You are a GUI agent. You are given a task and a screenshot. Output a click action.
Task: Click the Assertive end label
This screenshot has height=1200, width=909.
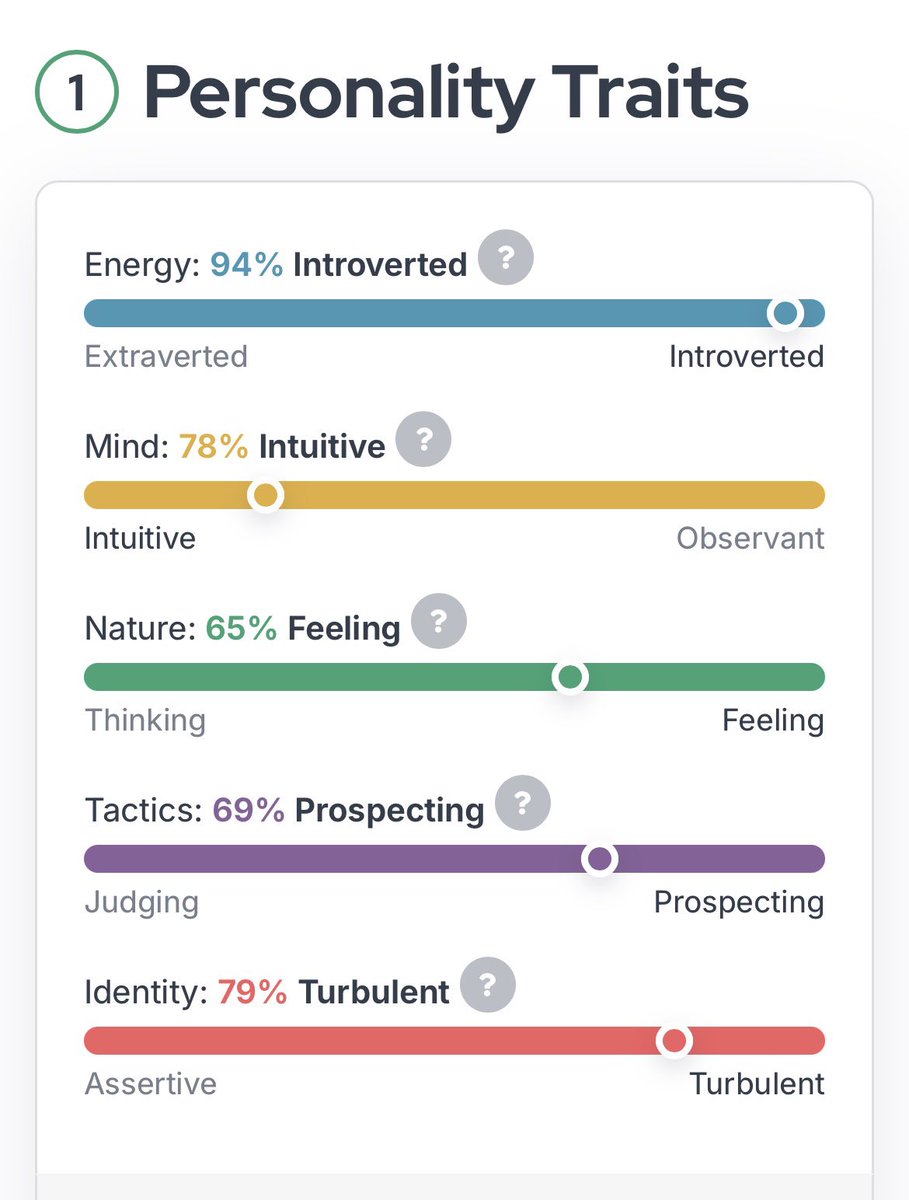tap(150, 1083)
